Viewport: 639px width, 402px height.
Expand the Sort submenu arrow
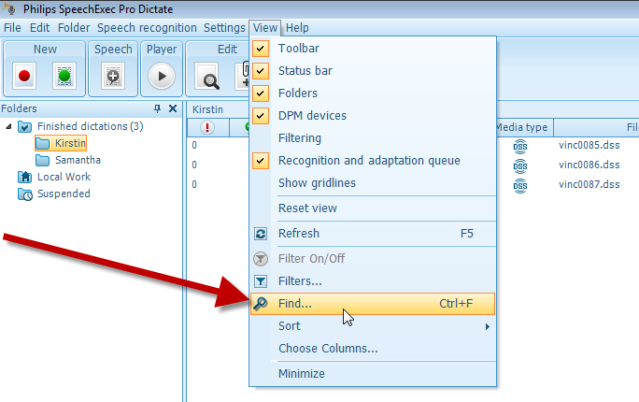tap(487, 327)
